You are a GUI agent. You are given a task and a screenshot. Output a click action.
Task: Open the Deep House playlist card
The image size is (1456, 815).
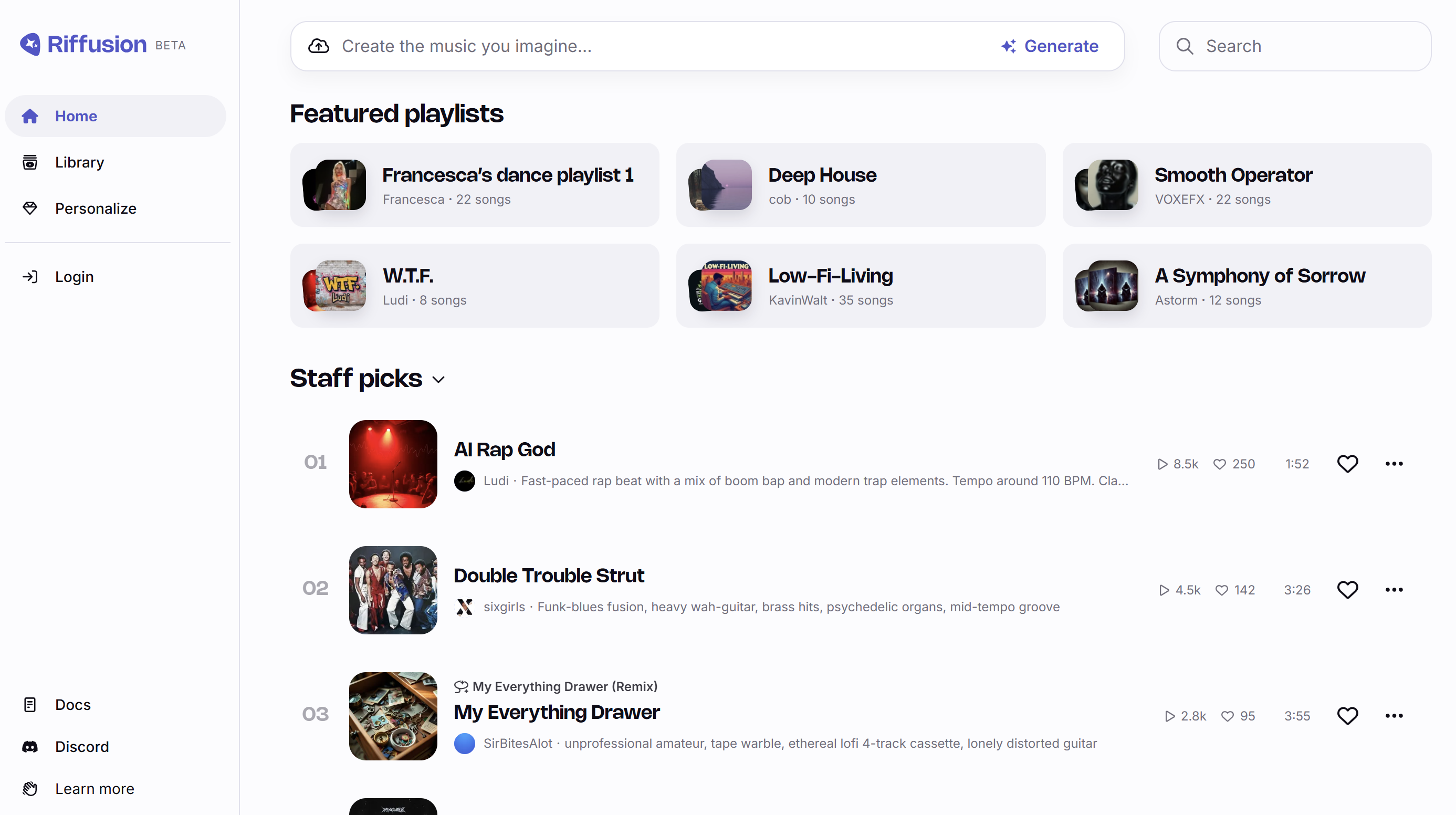860,185
